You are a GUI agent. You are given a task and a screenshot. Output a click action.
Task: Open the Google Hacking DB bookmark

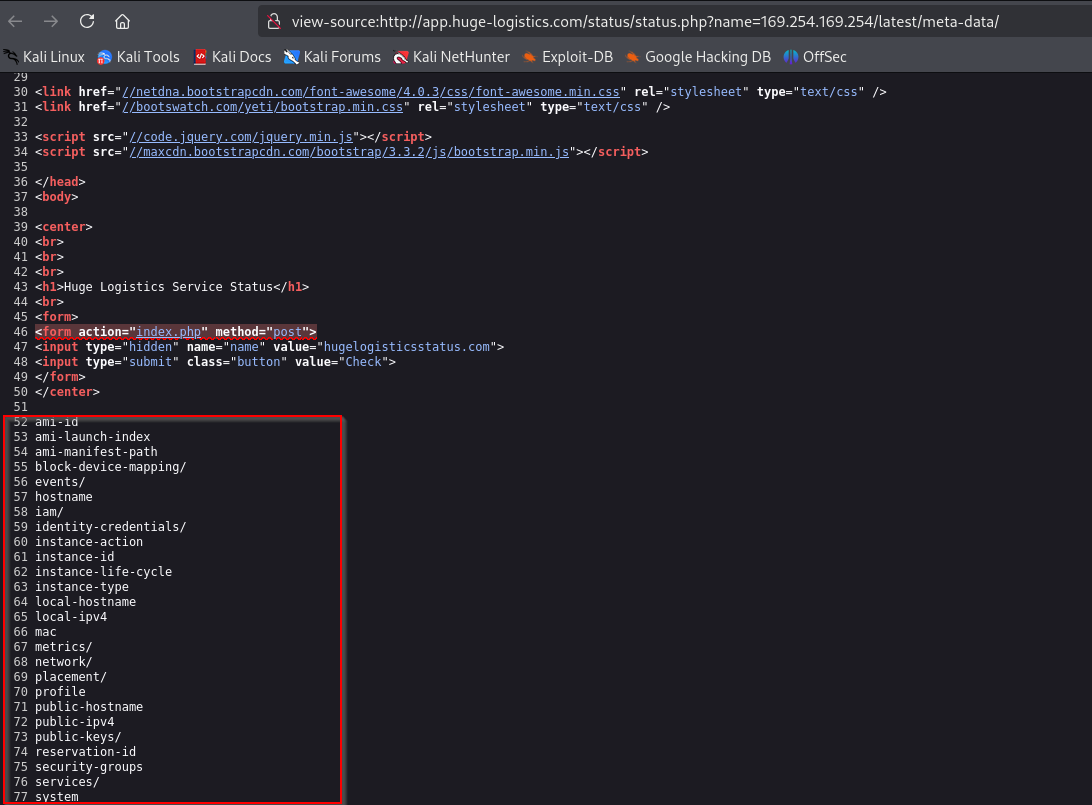(x=698, y=57)
